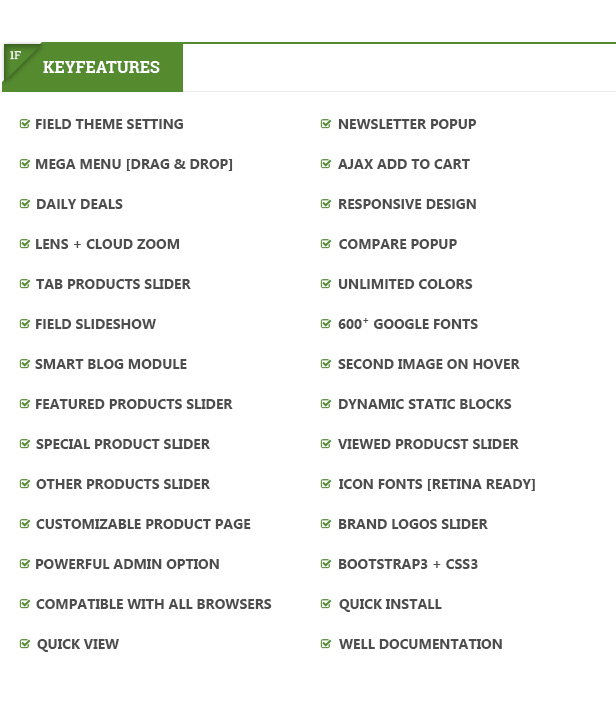Viewport: 616px width, 704px height.
Task: Click check icon beside Quick View
Action: point(25,644)
